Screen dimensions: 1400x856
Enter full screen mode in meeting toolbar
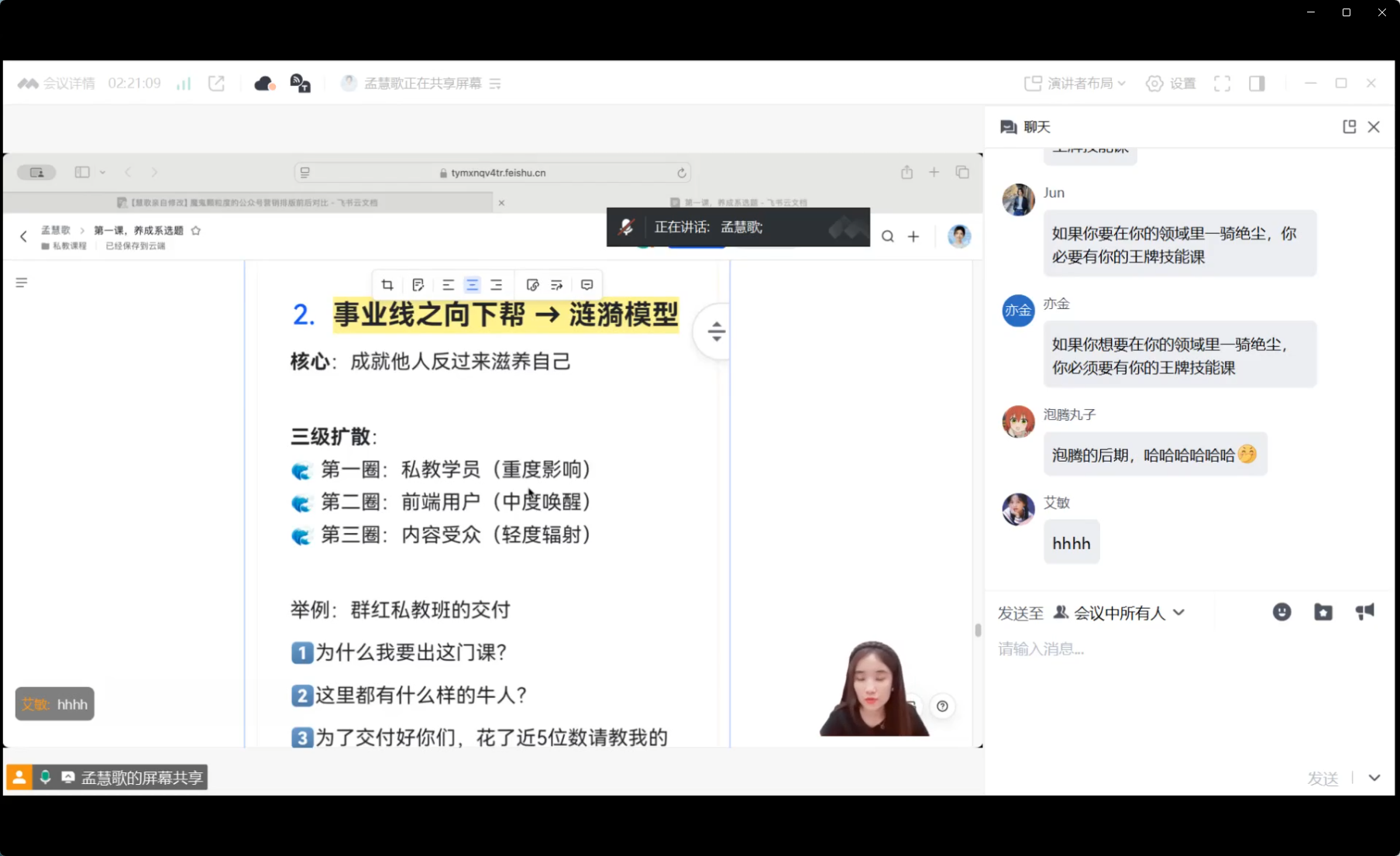pyautogui.click(x=1222, y=84)
